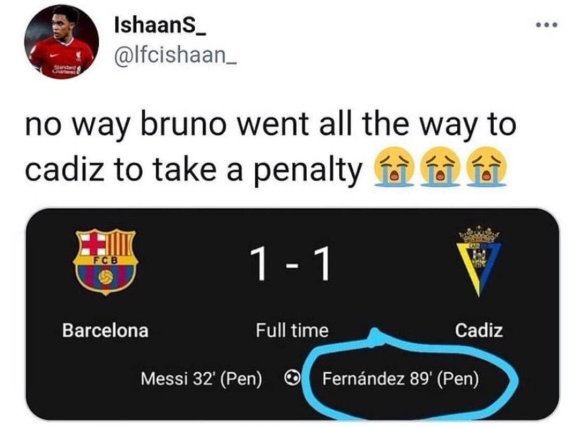Click the Barcelona club crest
The image size is (585, 427).
coord(106,261)
